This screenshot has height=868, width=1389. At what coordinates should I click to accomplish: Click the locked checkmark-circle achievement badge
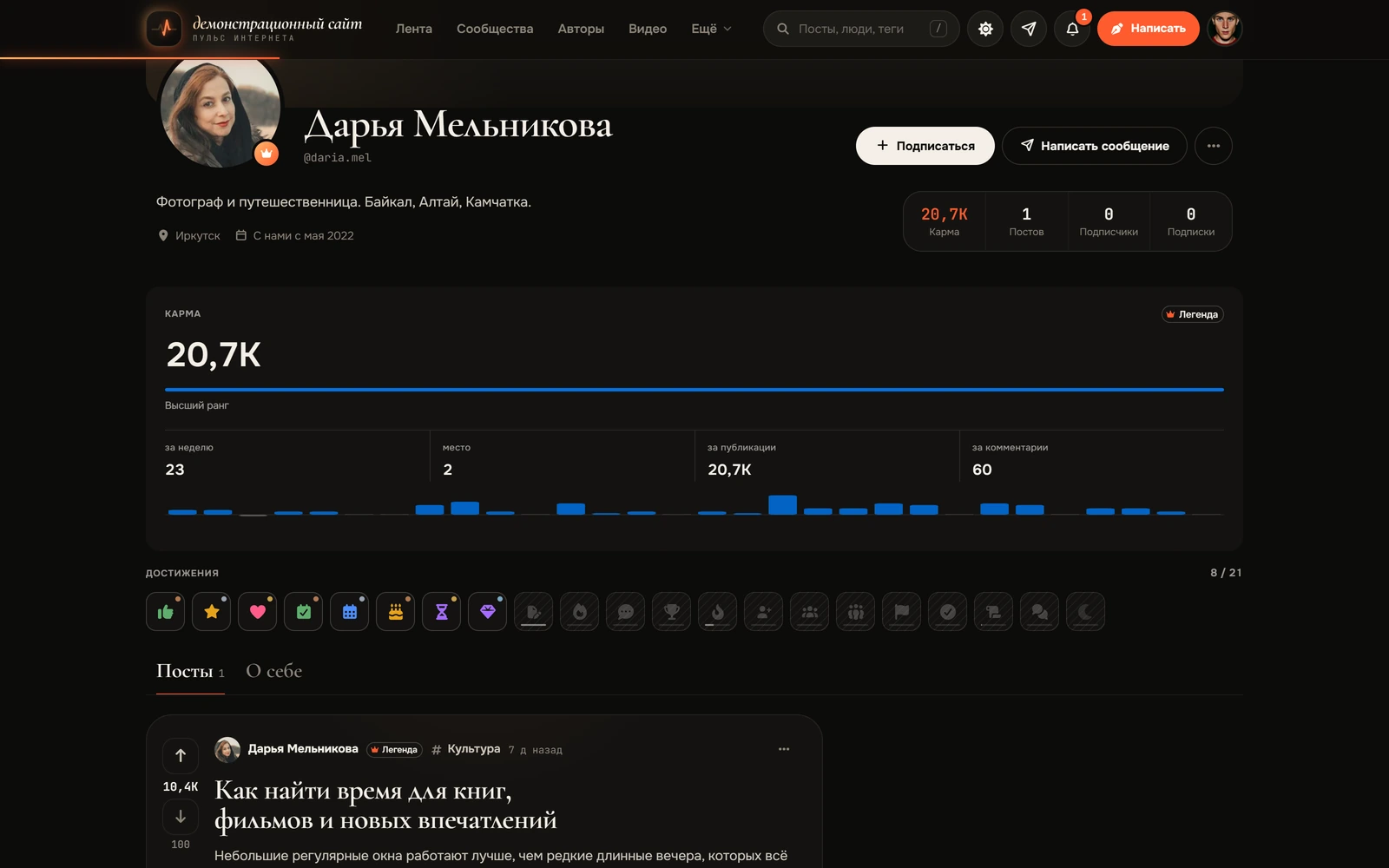947,612
